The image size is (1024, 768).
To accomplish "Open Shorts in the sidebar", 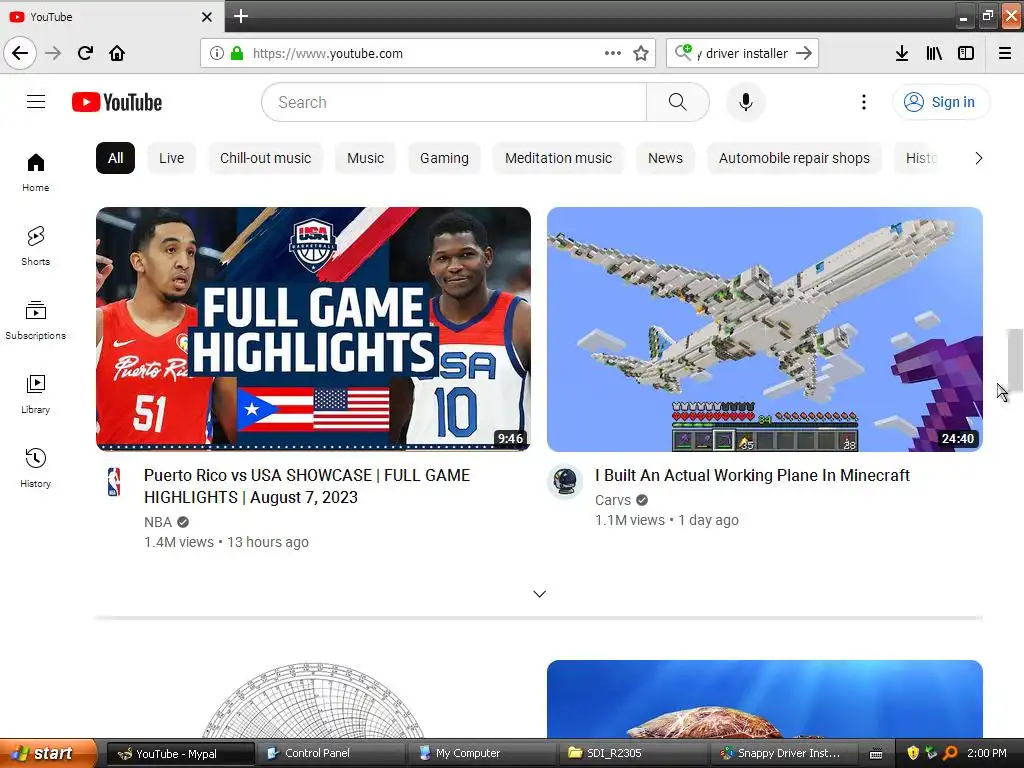I will point(35,246).
